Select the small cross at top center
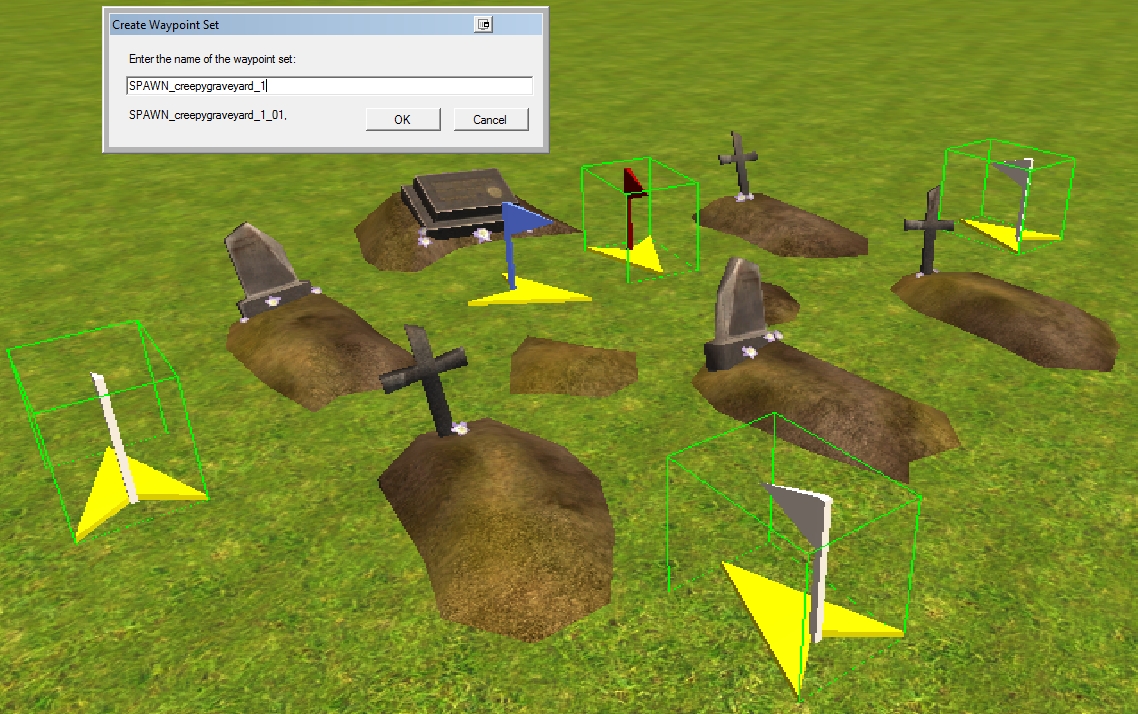This screenshot has width=1138, height=714. point(740,160)
